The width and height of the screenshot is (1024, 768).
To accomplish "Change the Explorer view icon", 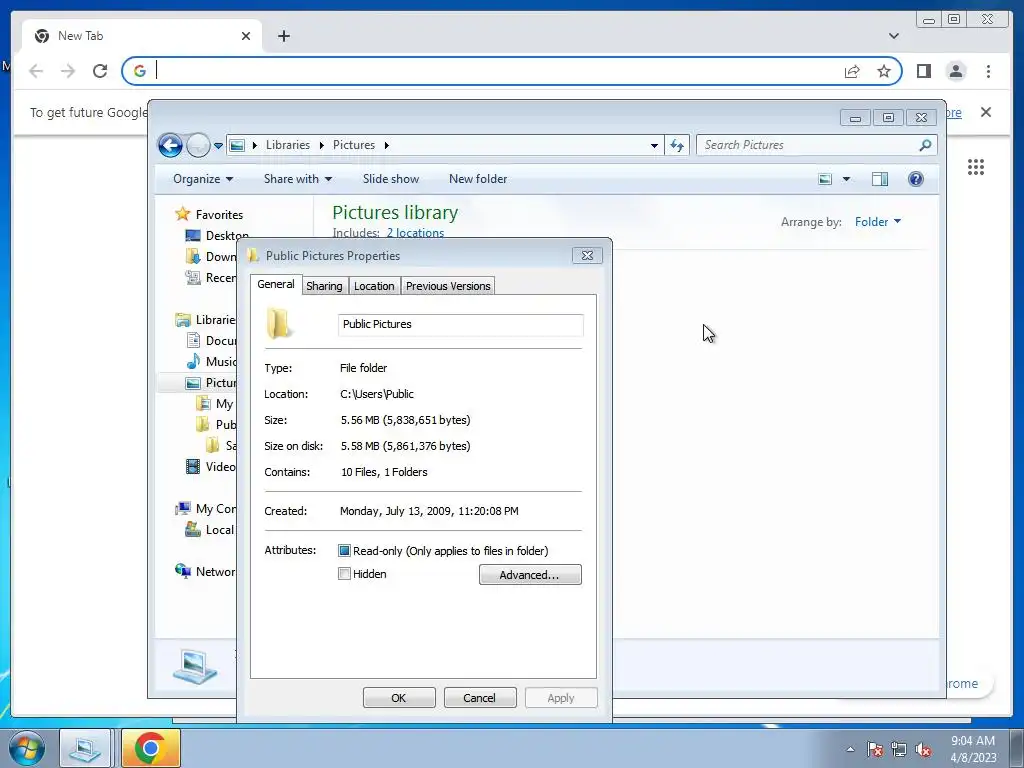I will coord(825,179).
